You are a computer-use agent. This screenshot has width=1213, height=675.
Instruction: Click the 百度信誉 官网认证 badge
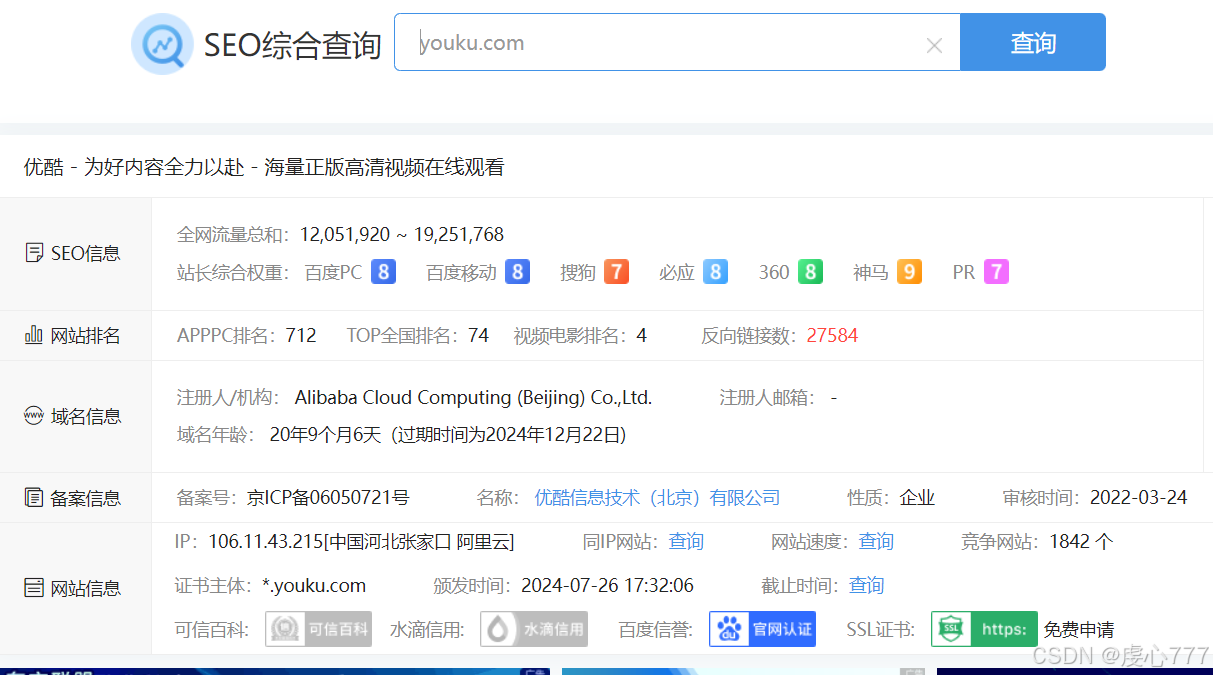762,629
